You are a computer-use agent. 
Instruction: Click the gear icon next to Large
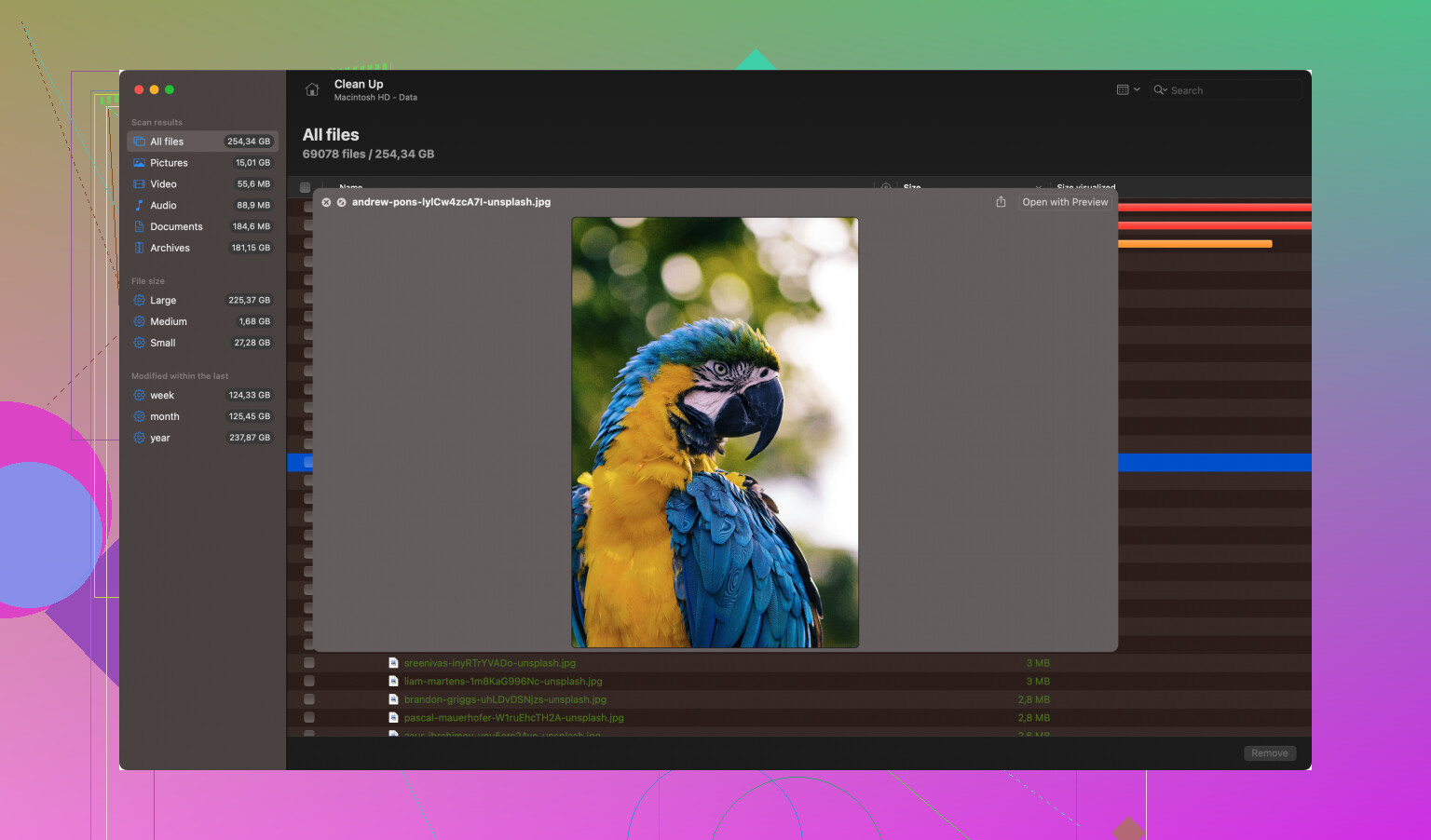point(139,300)
